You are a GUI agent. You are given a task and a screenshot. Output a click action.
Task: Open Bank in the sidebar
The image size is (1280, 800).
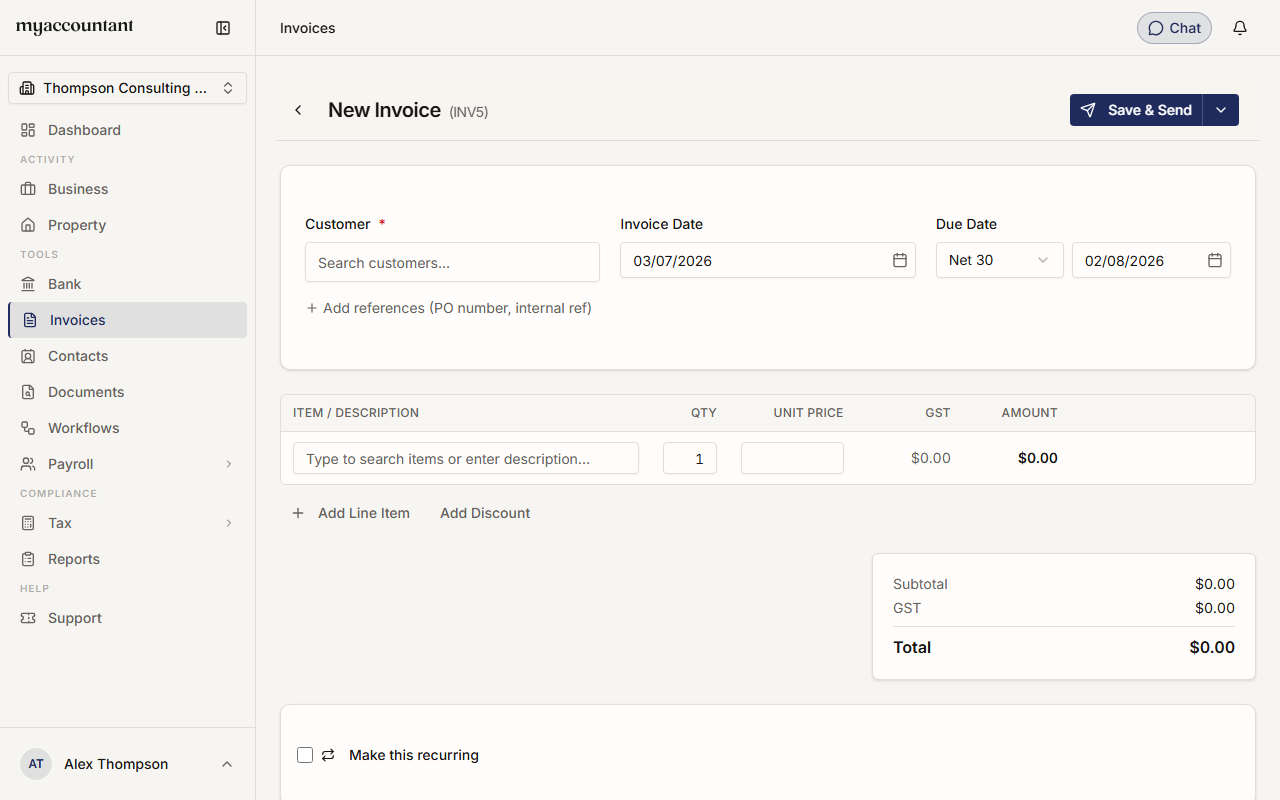[x=127, y=284]
